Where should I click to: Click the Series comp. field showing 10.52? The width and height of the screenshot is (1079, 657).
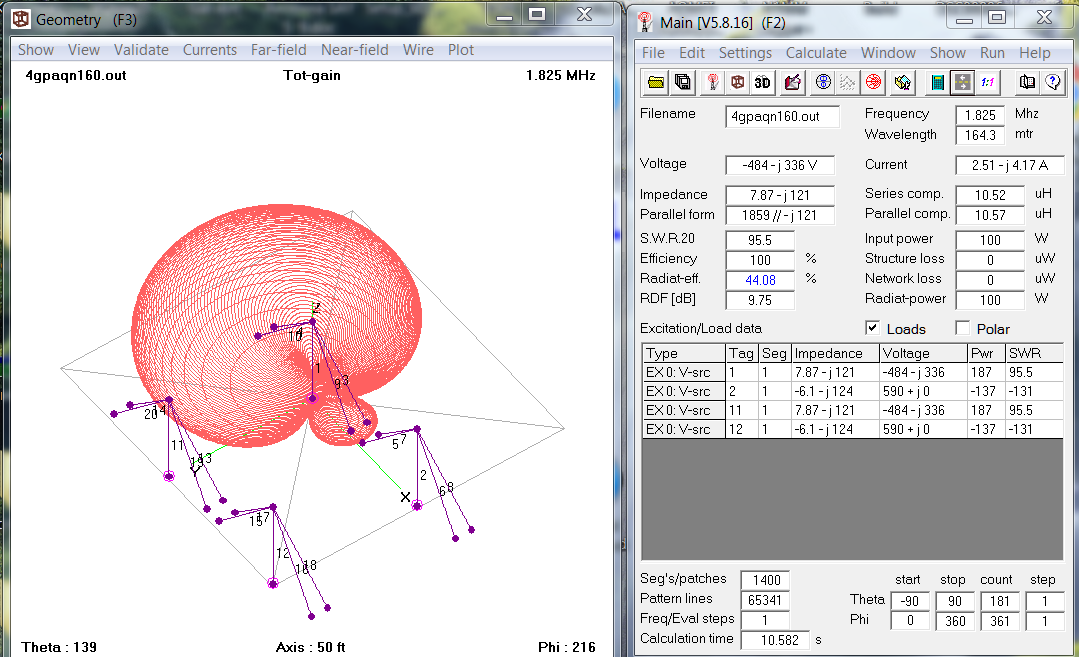coord(990,195)
